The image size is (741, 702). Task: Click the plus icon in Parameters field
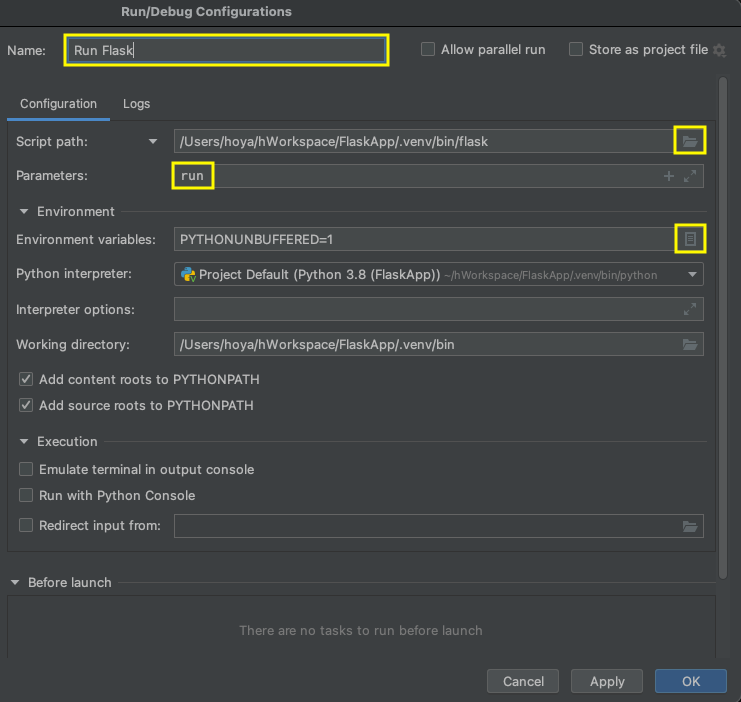click(x=668, y=176)
